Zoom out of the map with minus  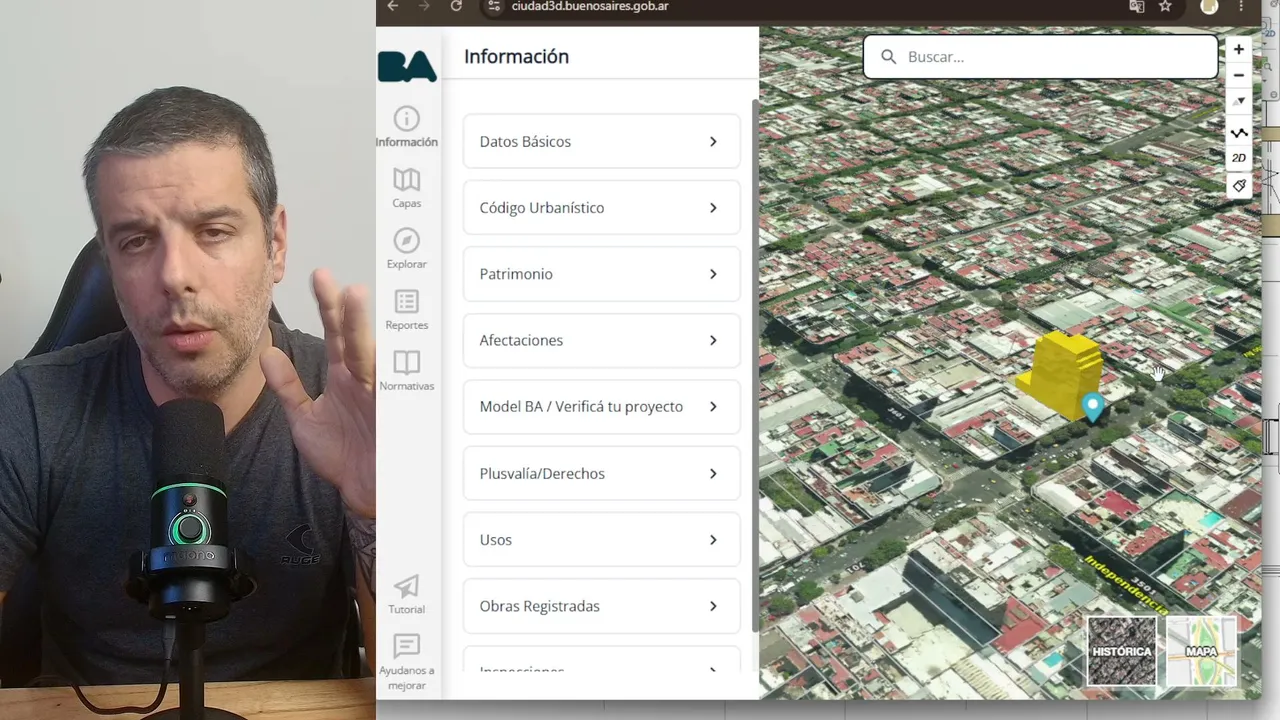(x=1239, y=75)
